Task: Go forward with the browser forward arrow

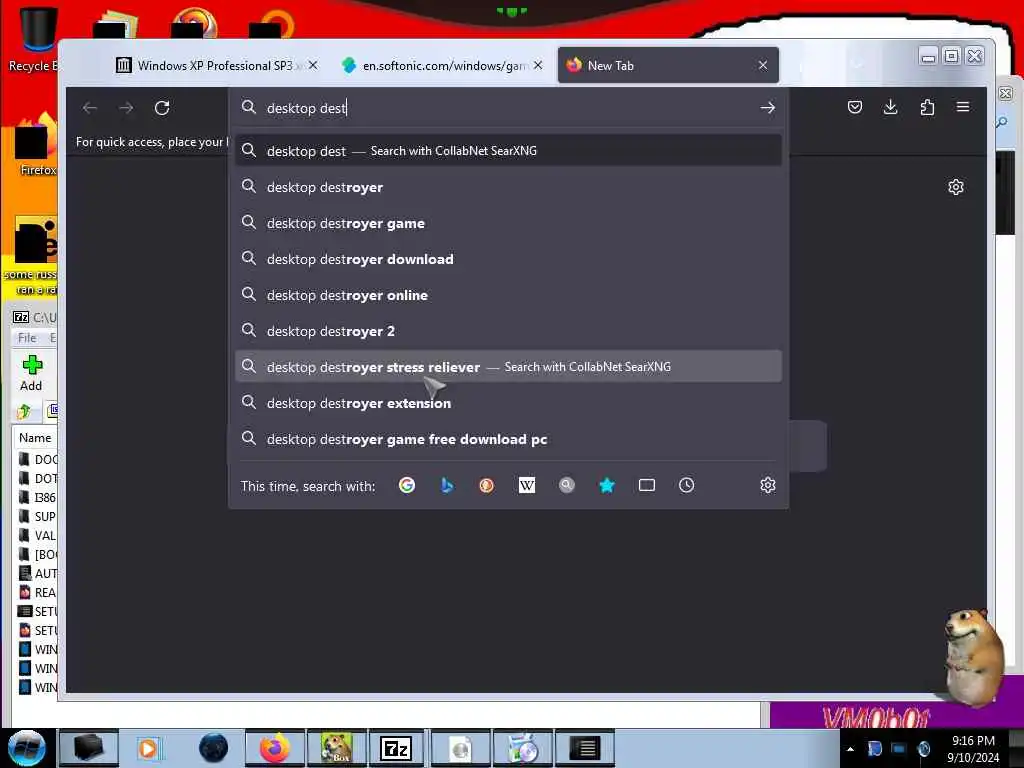Action: click(x=126, y=108)
